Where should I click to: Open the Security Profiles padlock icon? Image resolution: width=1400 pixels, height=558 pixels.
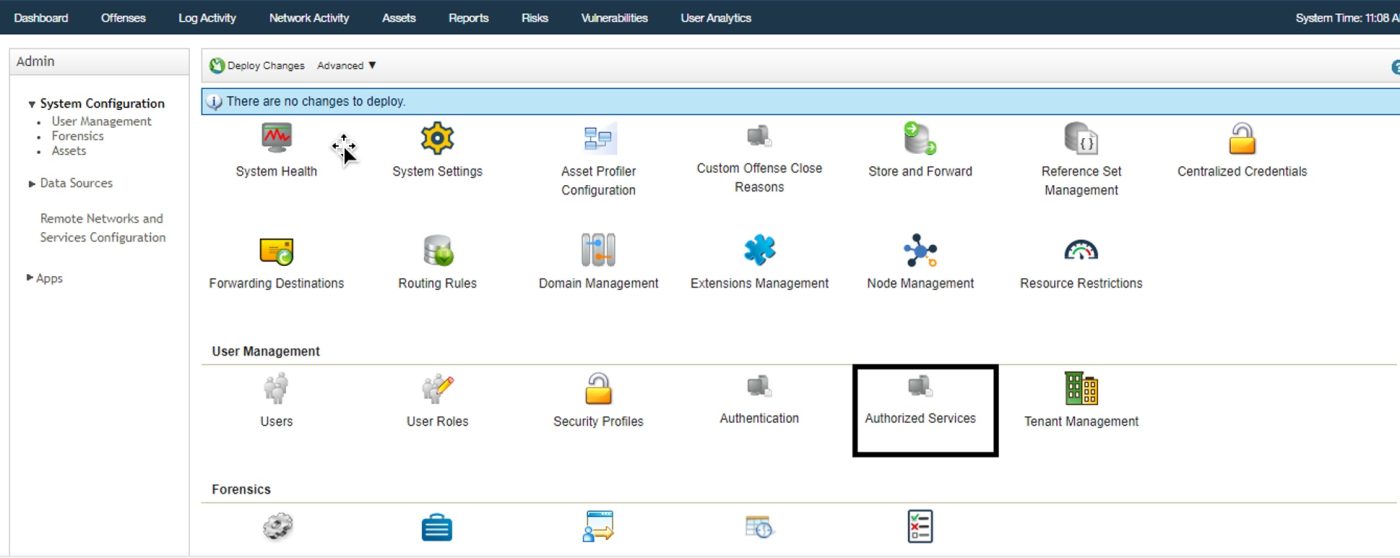pyautogui.click(x=598, y=388)
